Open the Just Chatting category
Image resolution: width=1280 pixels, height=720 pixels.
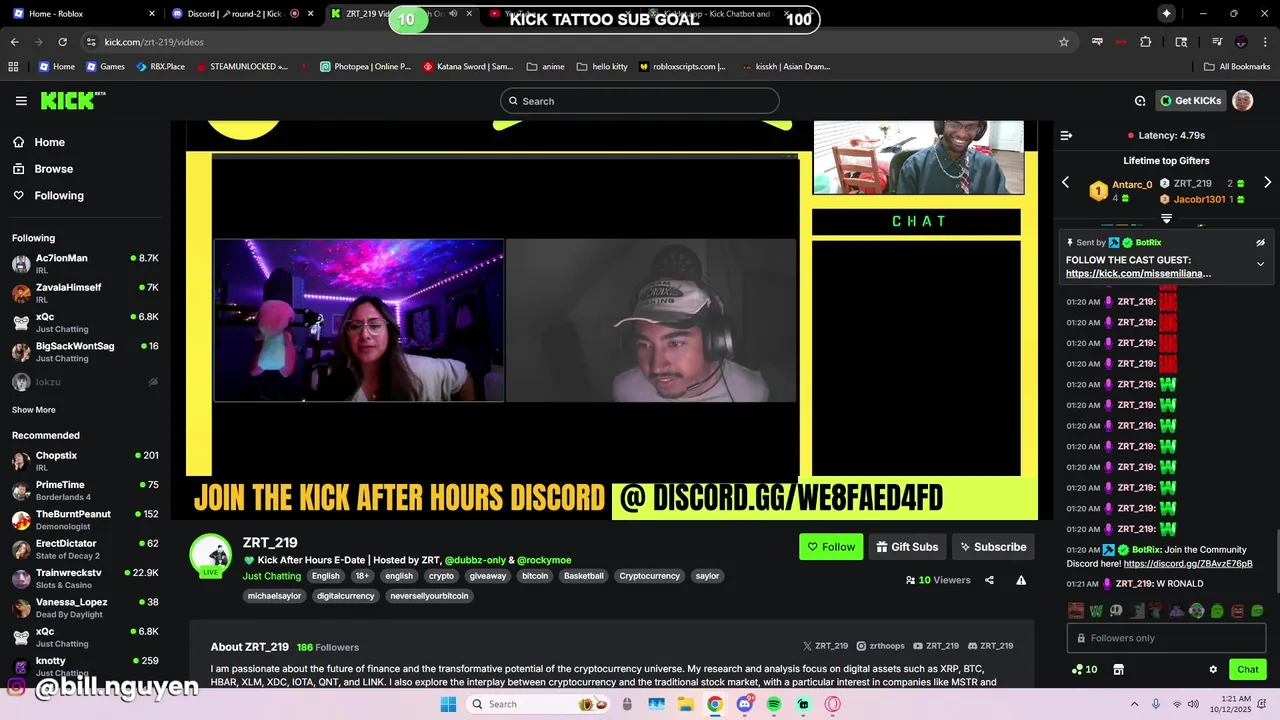tap(272, 576)
